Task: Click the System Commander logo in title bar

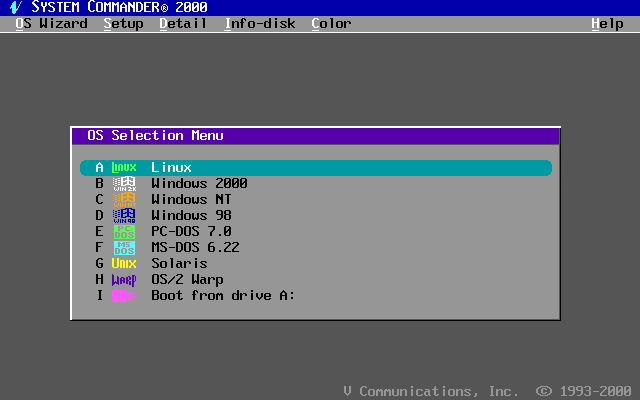Action: pyautogui.click(x=16, y=7)
